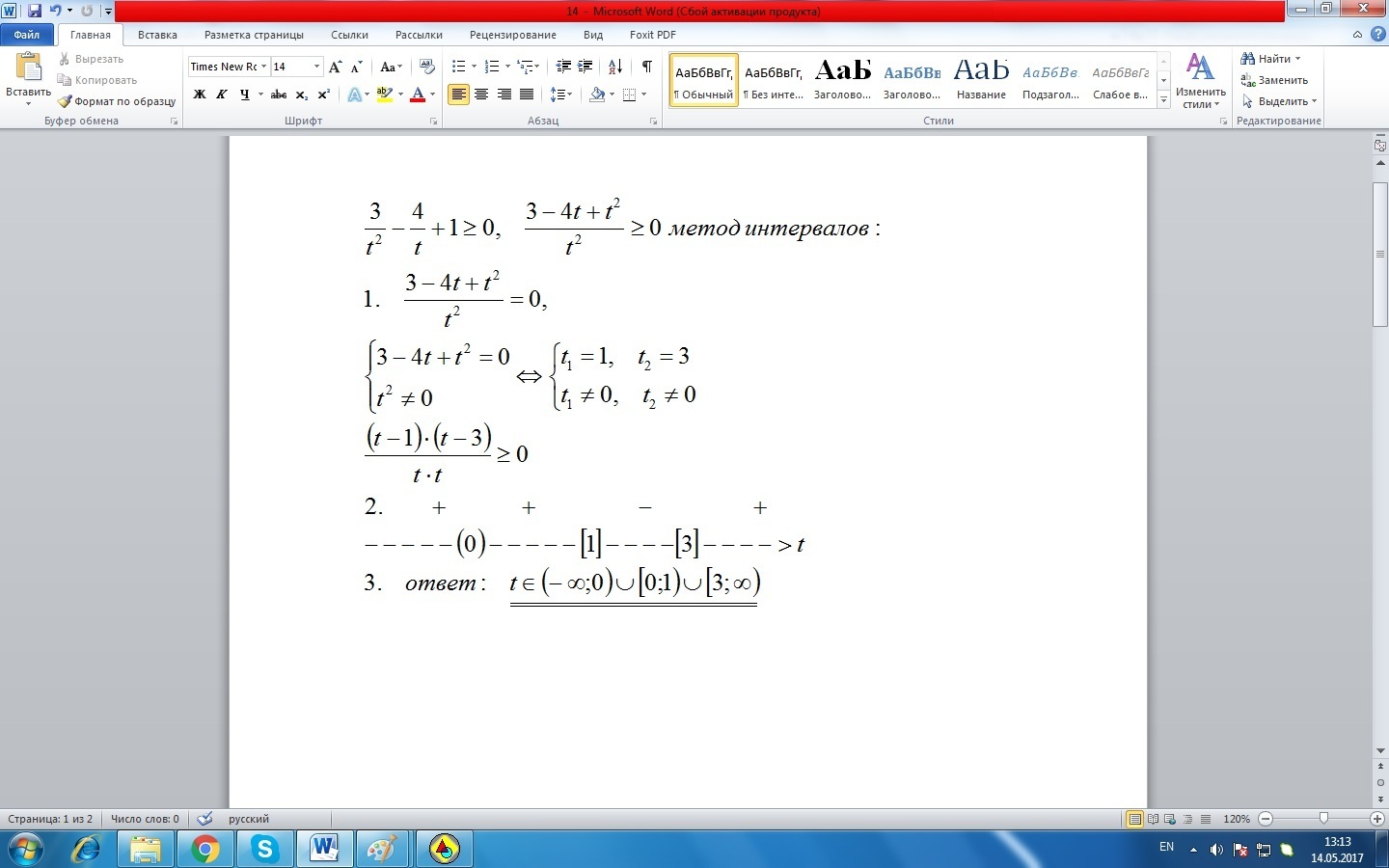1389x868 pixels.
Task: Increase the paragraph indent
Action: click(x=586, y=67)
